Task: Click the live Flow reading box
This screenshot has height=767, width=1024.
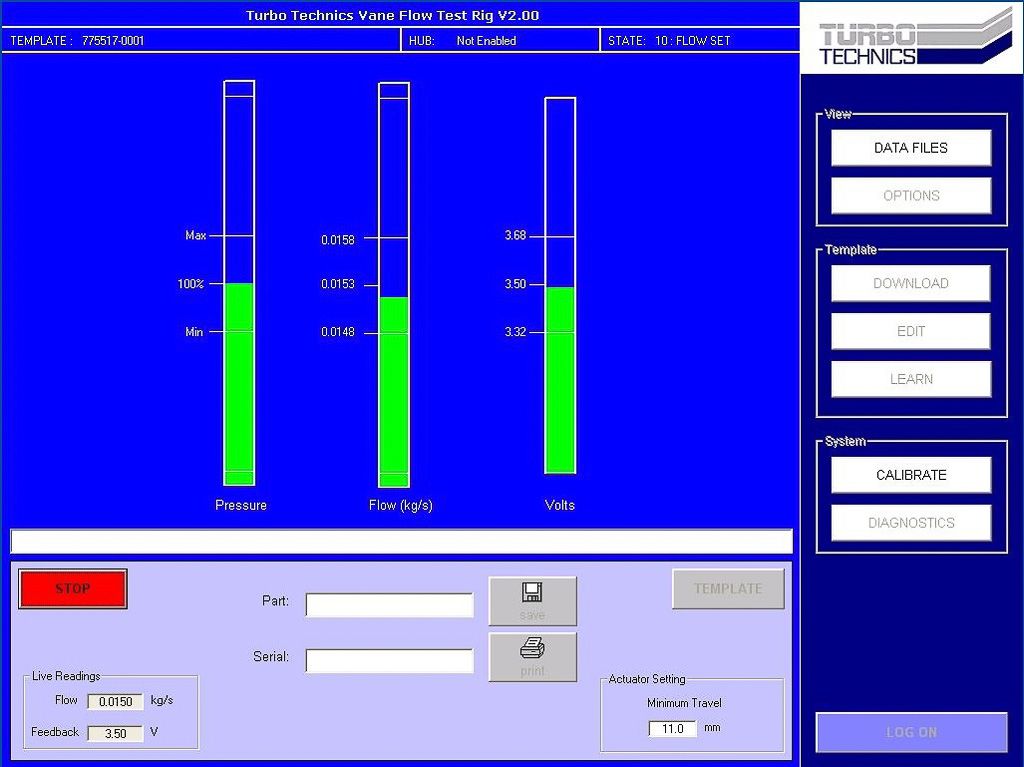Action: [x=116, y=702]
